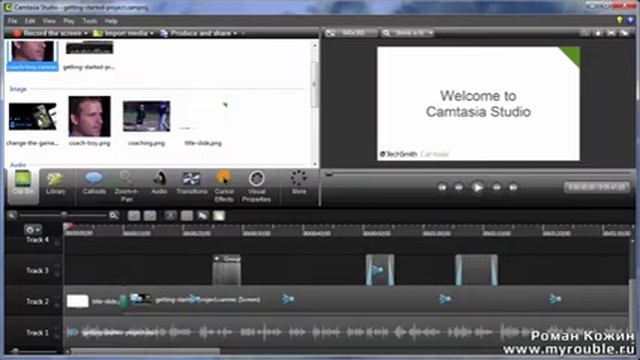Click the timecode display in preview
640x360 pixels.
(596, 187)
